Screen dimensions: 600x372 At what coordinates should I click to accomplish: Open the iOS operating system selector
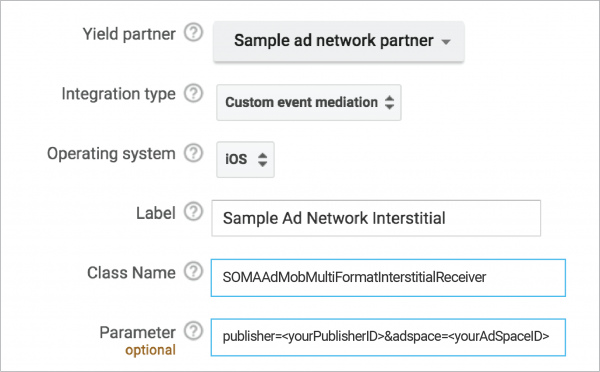tap(245, 159)
